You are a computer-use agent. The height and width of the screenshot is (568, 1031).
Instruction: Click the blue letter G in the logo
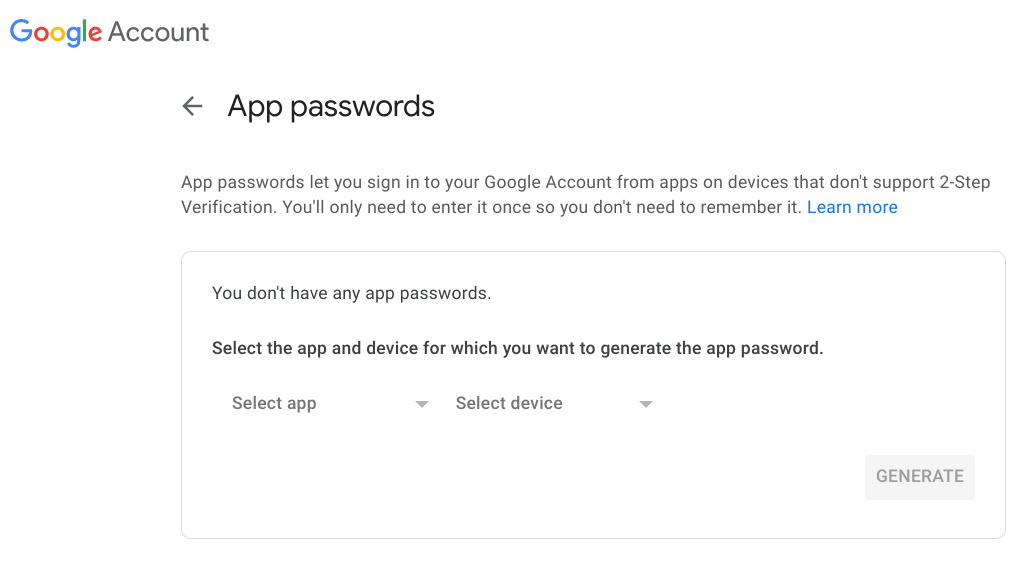tap(21, 30)
